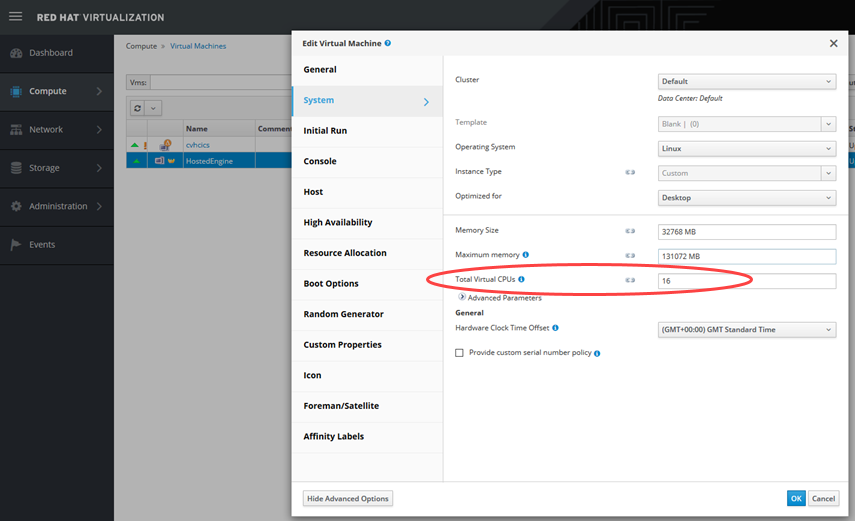Click the Maximum memory input field
855x521 pixels.
pos(746,256)
